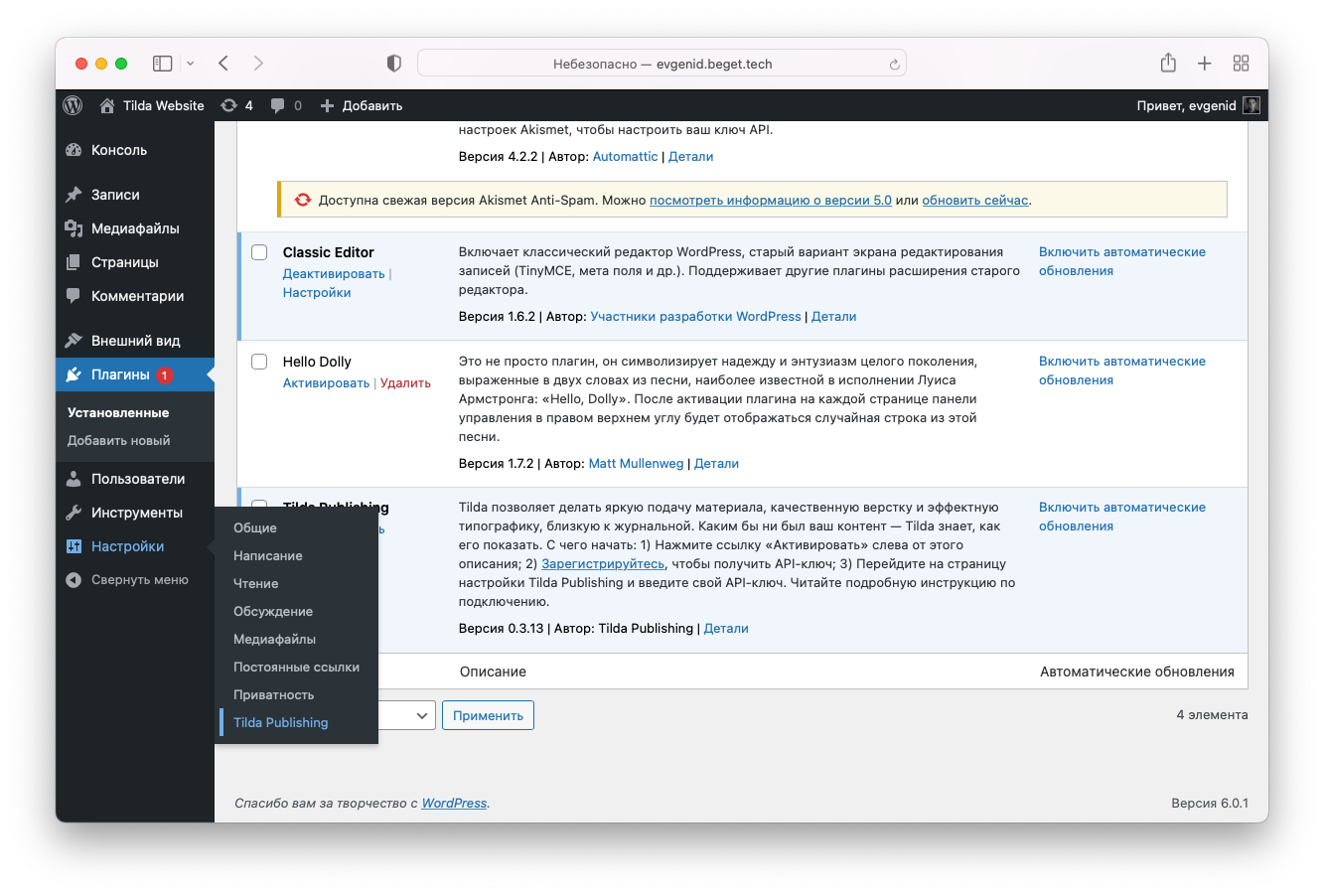Click the Страницы pages icon
1324x896 pixels.
click(74, 262)
